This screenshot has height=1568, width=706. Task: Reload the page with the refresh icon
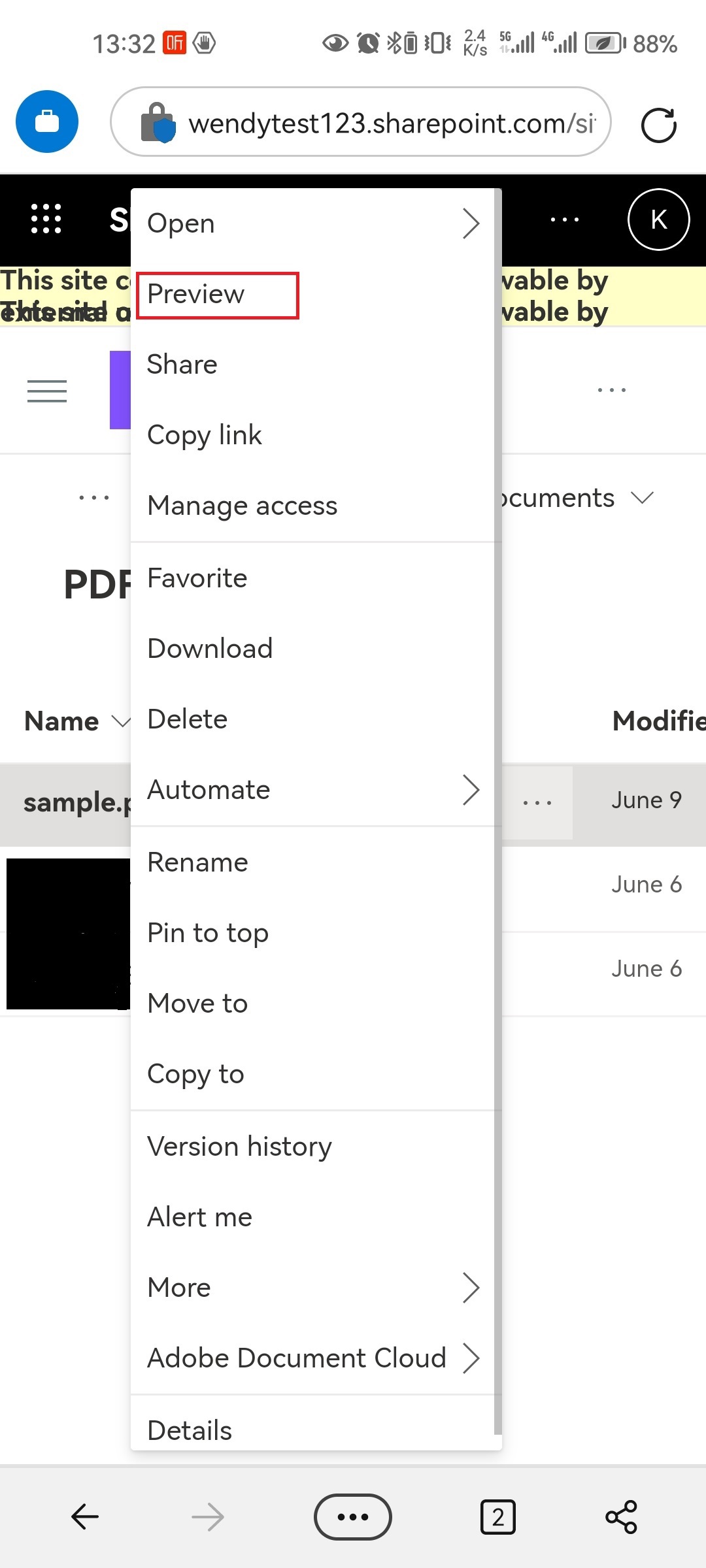tap(658, 125)
